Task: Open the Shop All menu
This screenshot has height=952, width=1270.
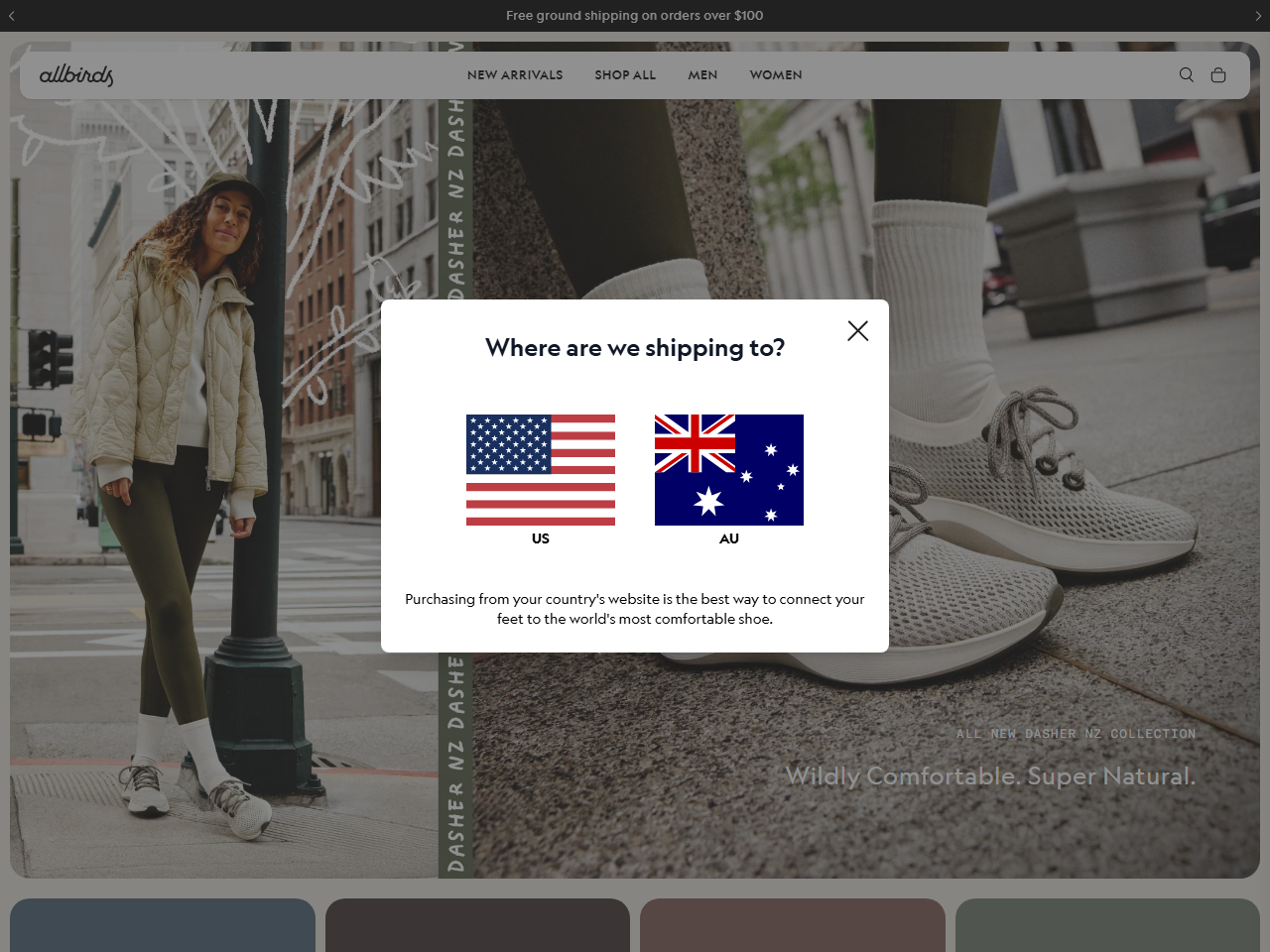Action: pos(625,74)
